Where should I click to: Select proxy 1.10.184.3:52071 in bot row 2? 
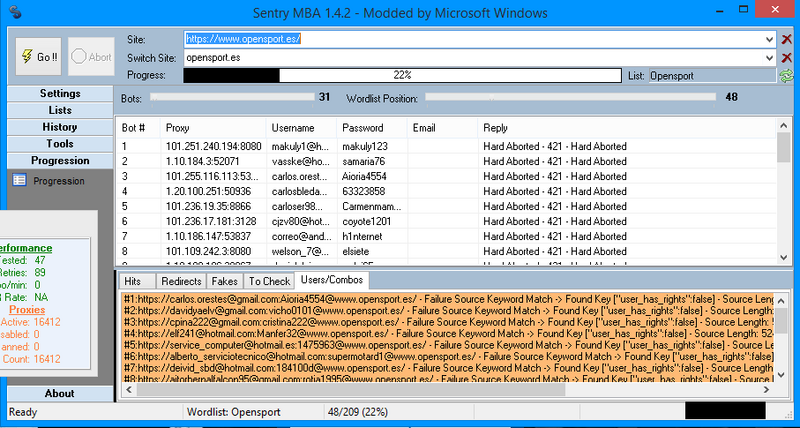203,162
